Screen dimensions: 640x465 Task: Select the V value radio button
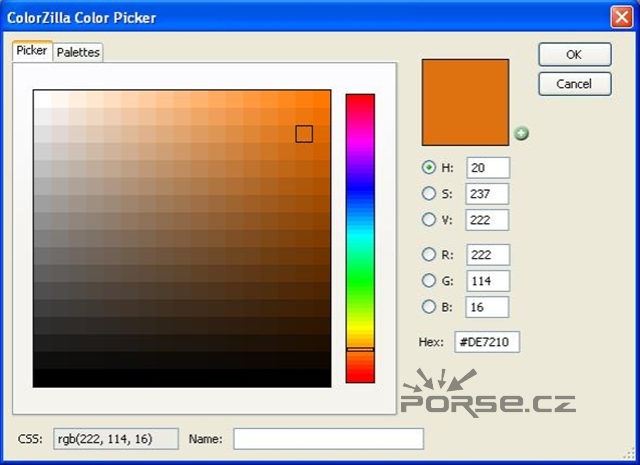coord(429,219)
